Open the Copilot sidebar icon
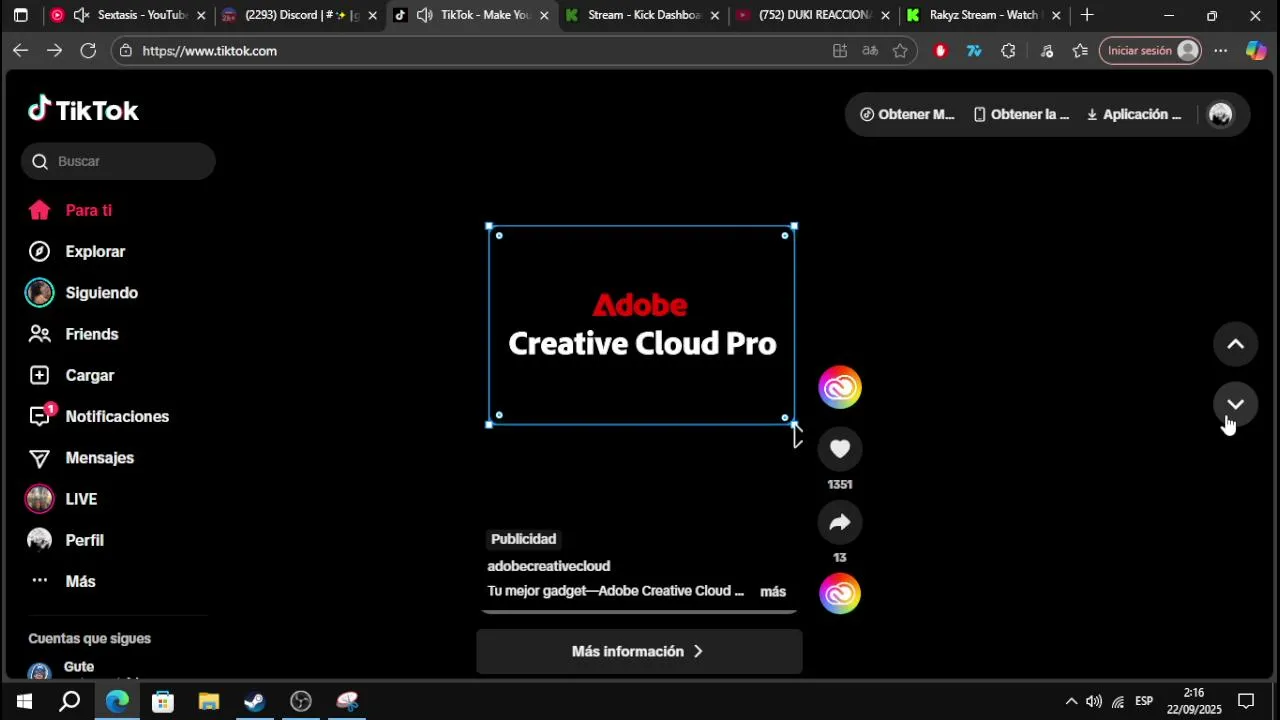The image size is (1280, 720). coord(1256,50)
